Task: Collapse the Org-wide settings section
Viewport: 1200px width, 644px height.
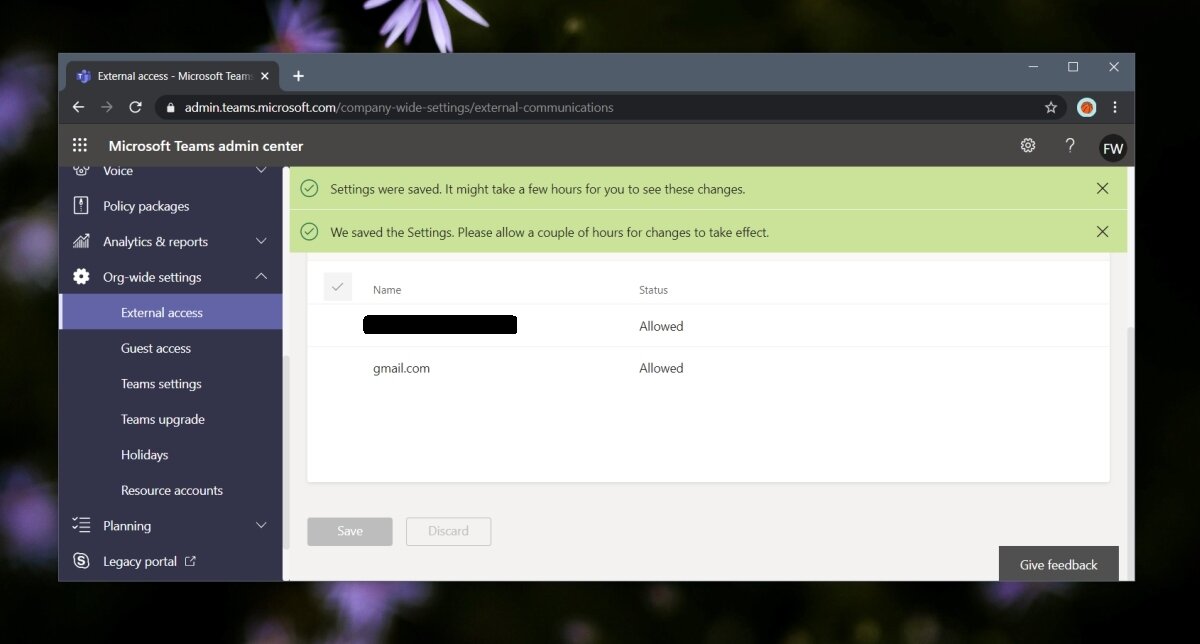Action: click(261, 277)
